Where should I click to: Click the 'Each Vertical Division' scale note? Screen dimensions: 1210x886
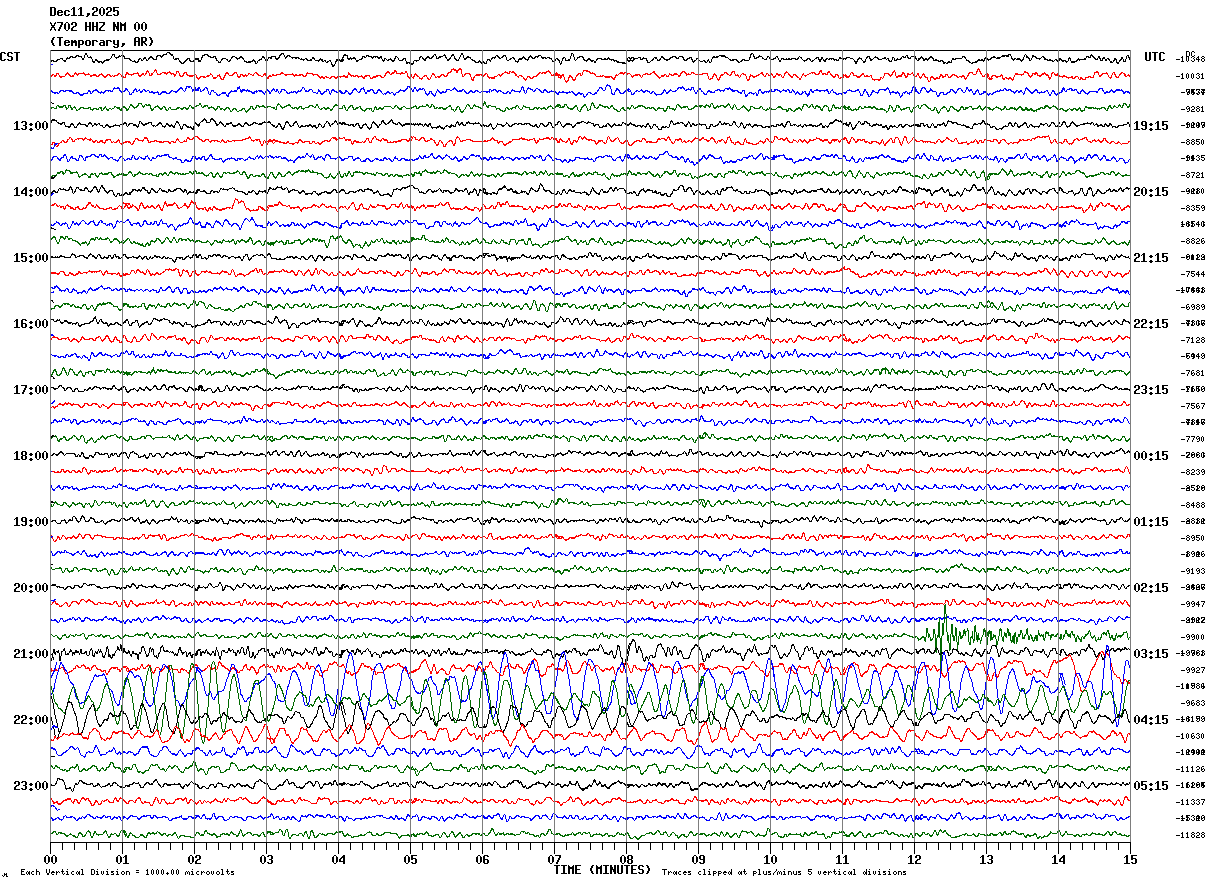(127, 873)
